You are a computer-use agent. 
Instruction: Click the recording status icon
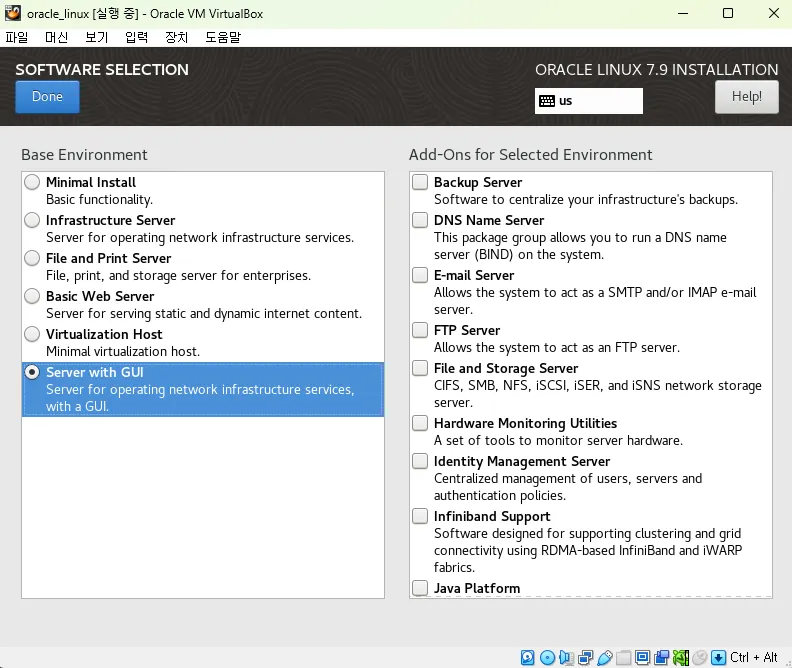[662, 657]
